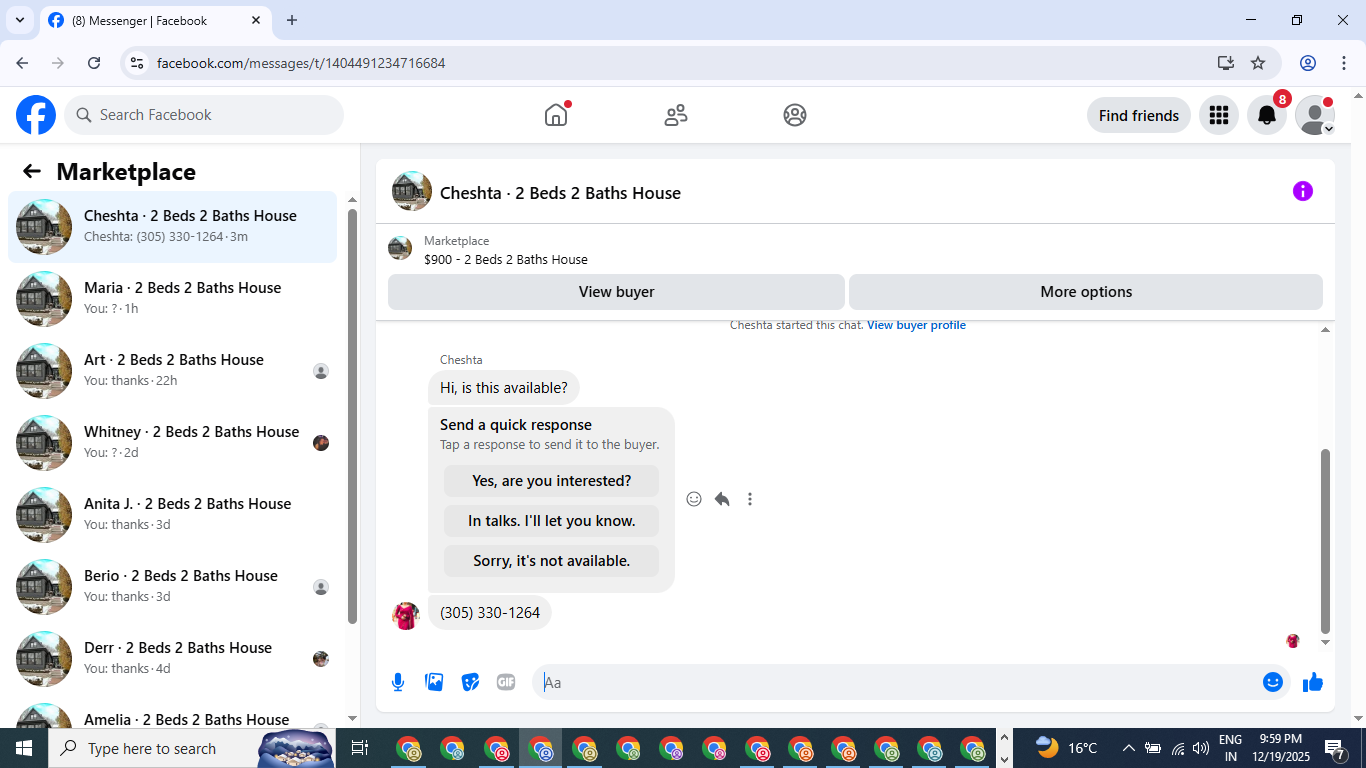The image size is (1366, 768).
Task: Send quick response 'In talks. I'll let you know.'
Action: (552, 521)
